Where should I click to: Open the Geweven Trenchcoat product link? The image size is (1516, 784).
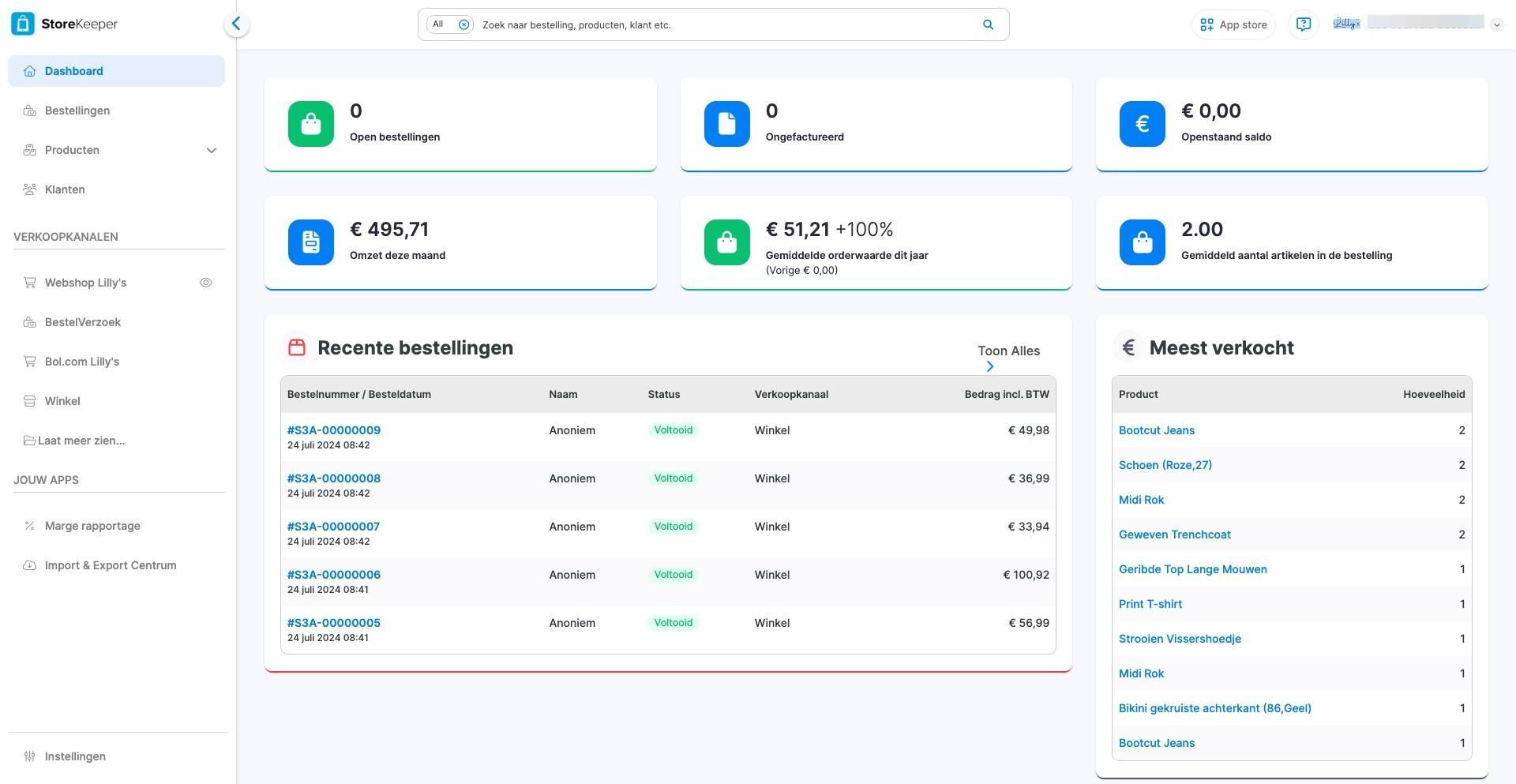pos(1174,535)
